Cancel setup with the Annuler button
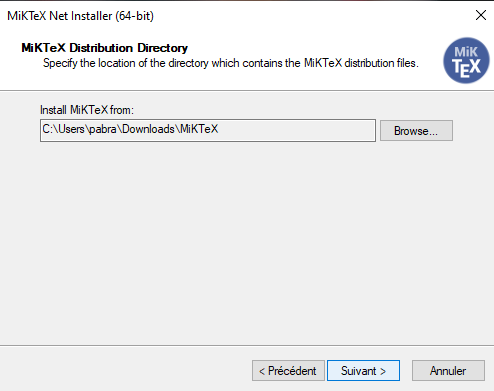This screenshot has width=494, height=391. (448, 370)
